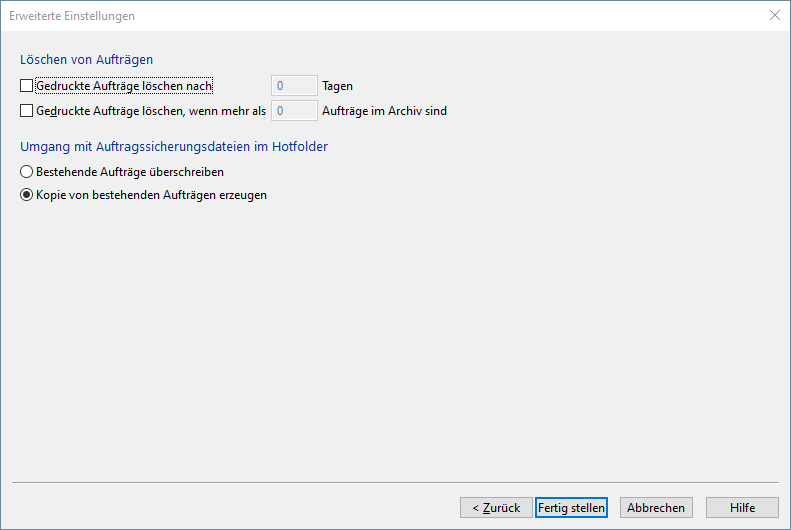This screenshot has height=530, width=791.
Task: Close the Erweiterte Einstellungen window
Action: pos(774,16)
